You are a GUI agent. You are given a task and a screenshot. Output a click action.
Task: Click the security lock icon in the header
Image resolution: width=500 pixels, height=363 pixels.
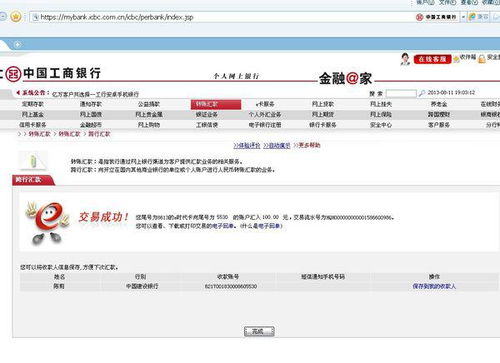pos(482,59)
